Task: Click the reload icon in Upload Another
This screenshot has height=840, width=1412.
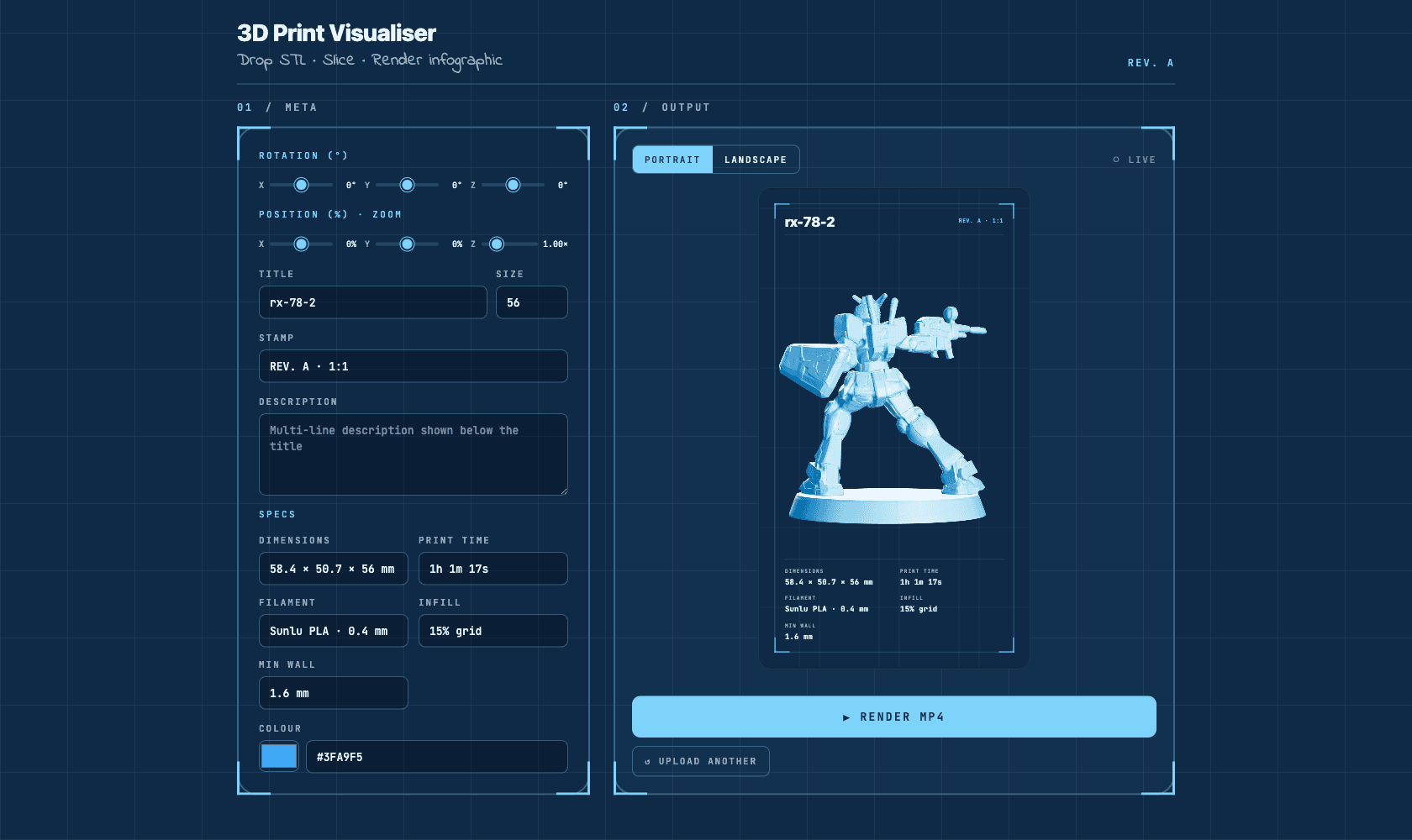Action: pyautogui.click(x=647, y=762)
